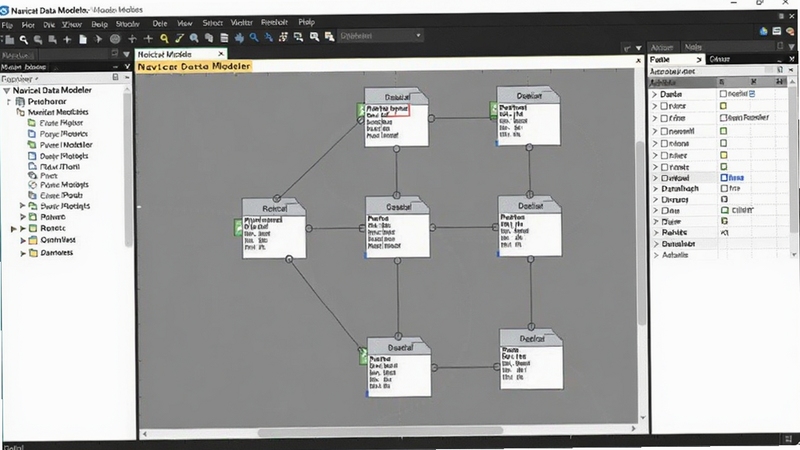
Task: Expand the OsmlnVast folder node
Action: click(22, 240)
